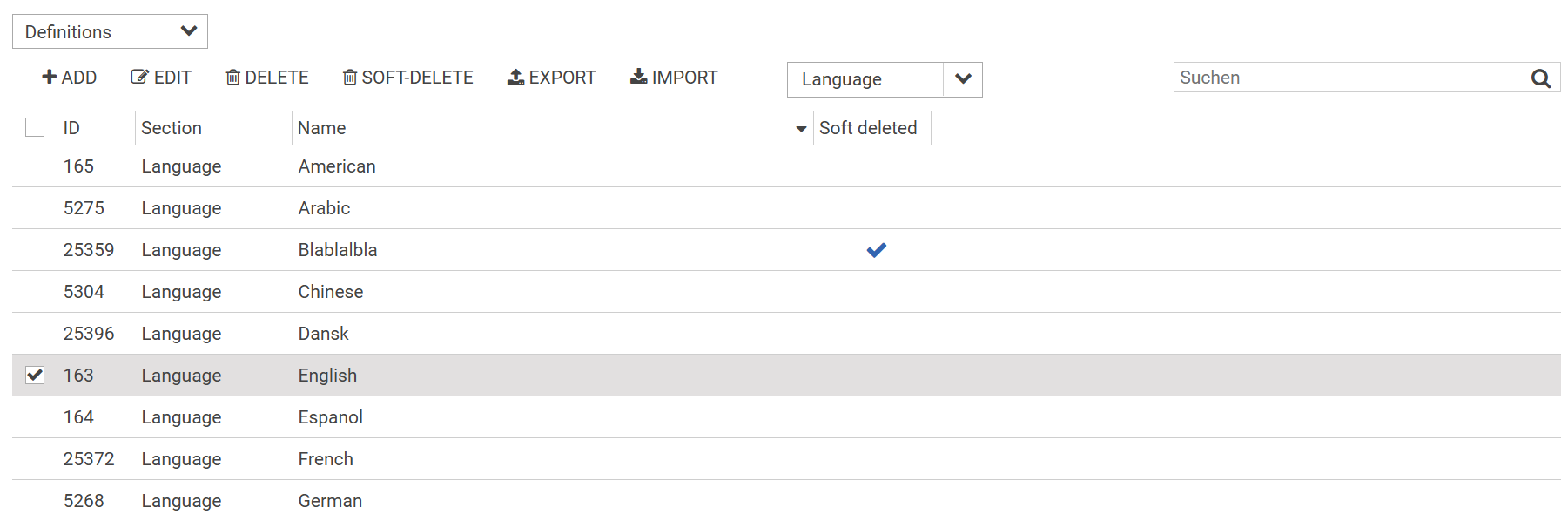Sort by the Soft deleted column header

pyautogui.click(x=868, y=128)
